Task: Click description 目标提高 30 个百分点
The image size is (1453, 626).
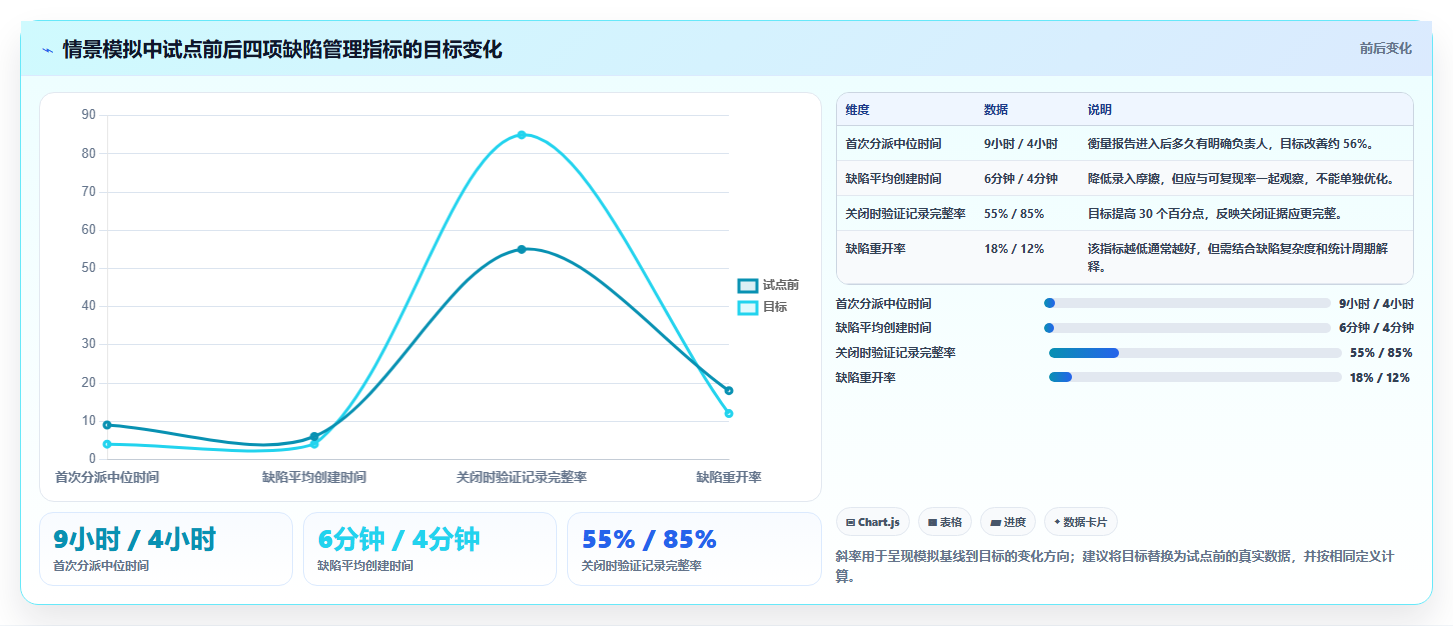Action: 1215,214
